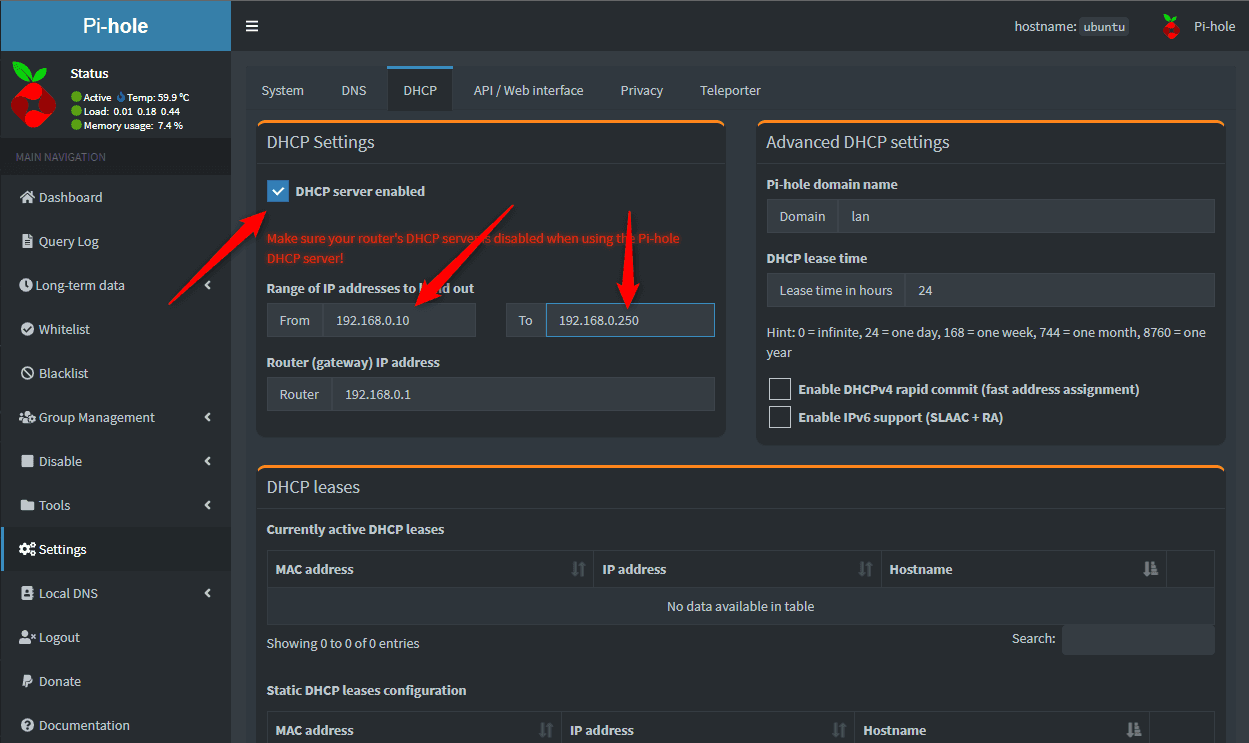Click the Donate PayPal icon

28,681
